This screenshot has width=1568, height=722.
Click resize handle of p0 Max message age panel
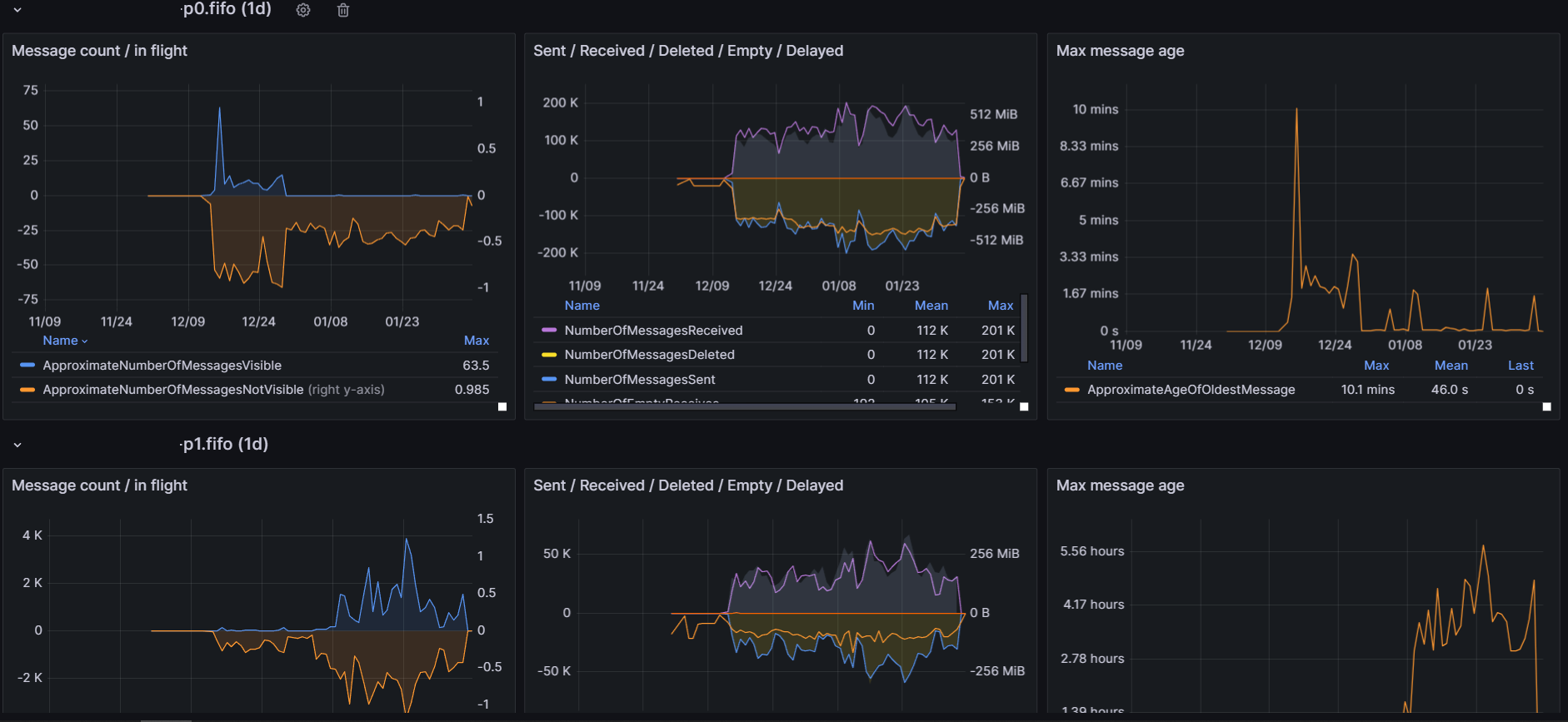click(1546, 406)
